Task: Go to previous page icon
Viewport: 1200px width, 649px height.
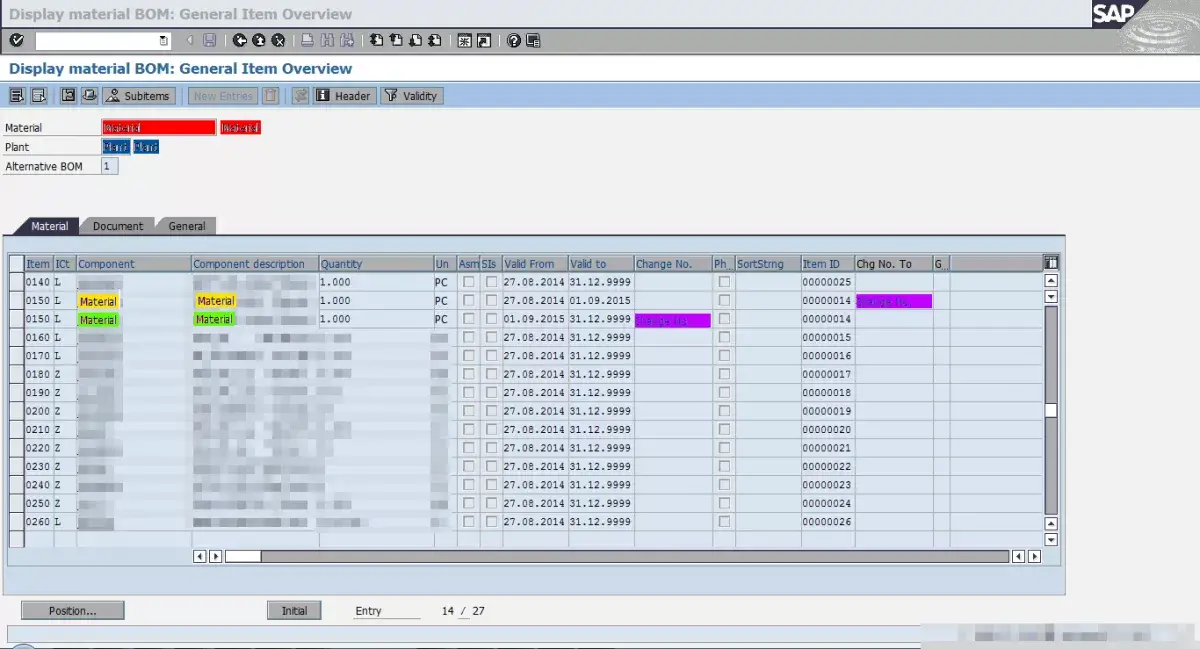Action: click(395, 41)
